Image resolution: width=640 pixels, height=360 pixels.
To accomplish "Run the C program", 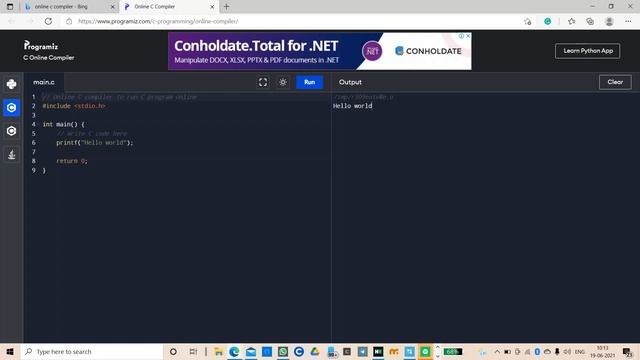I will [x=309, y=82].
